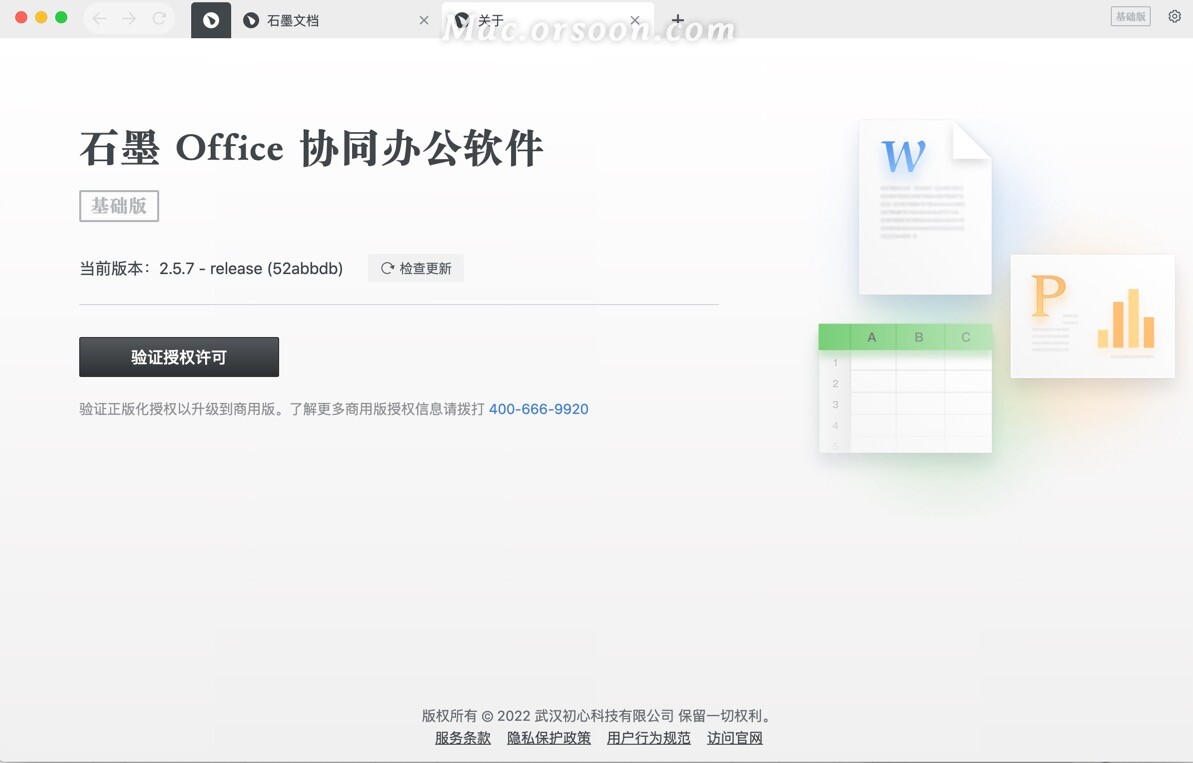Add a new tab with plus icon
1193x763 pixels.
tap(678, 20)
